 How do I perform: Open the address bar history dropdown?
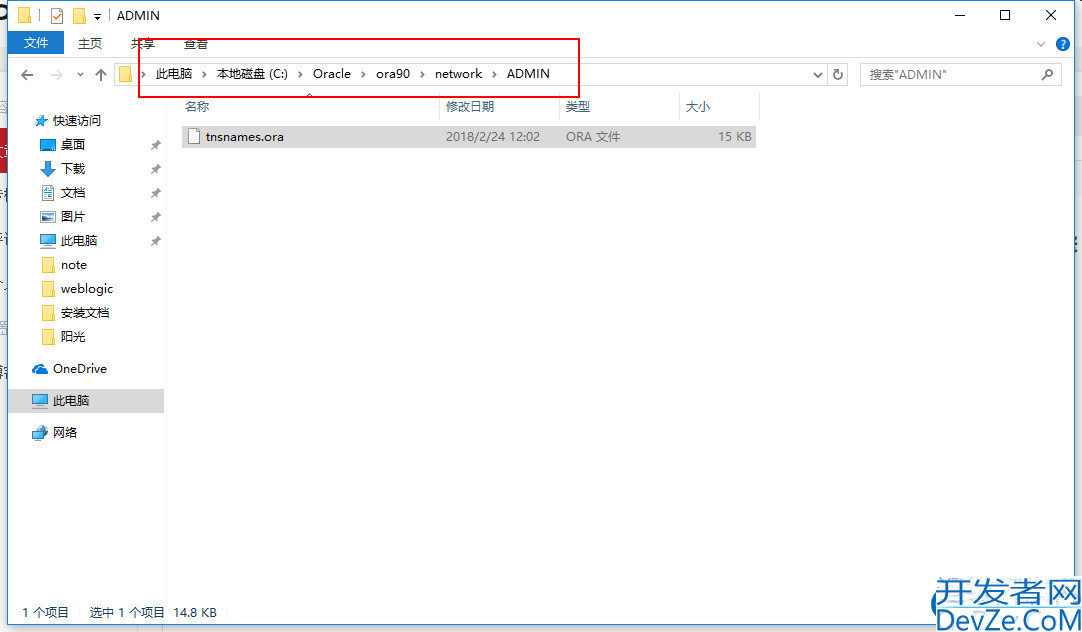click(x=817, y=75)
